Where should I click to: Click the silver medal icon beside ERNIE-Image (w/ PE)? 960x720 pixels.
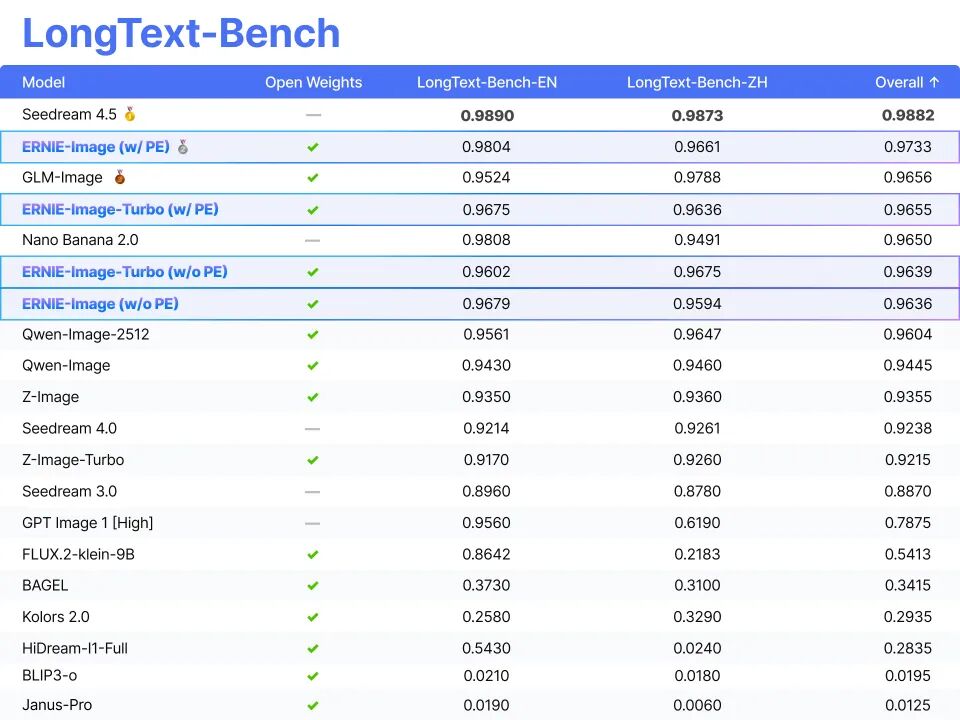coord(182,147)
